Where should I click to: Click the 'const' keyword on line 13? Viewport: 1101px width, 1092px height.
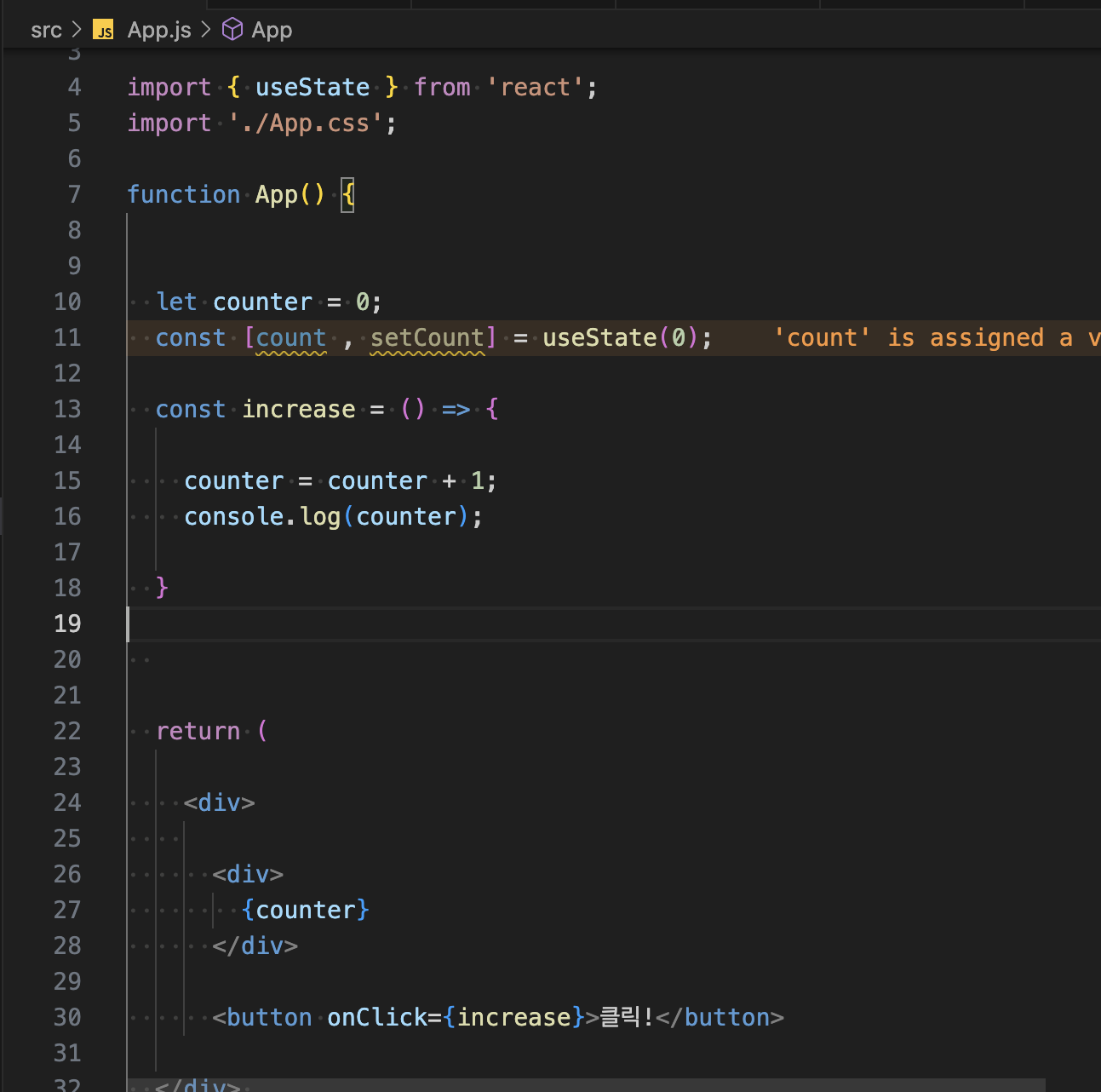(x=191, y=409)
